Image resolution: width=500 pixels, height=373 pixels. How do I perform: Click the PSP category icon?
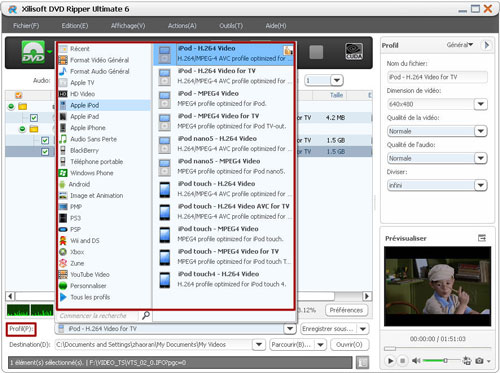tap(63, 229)
